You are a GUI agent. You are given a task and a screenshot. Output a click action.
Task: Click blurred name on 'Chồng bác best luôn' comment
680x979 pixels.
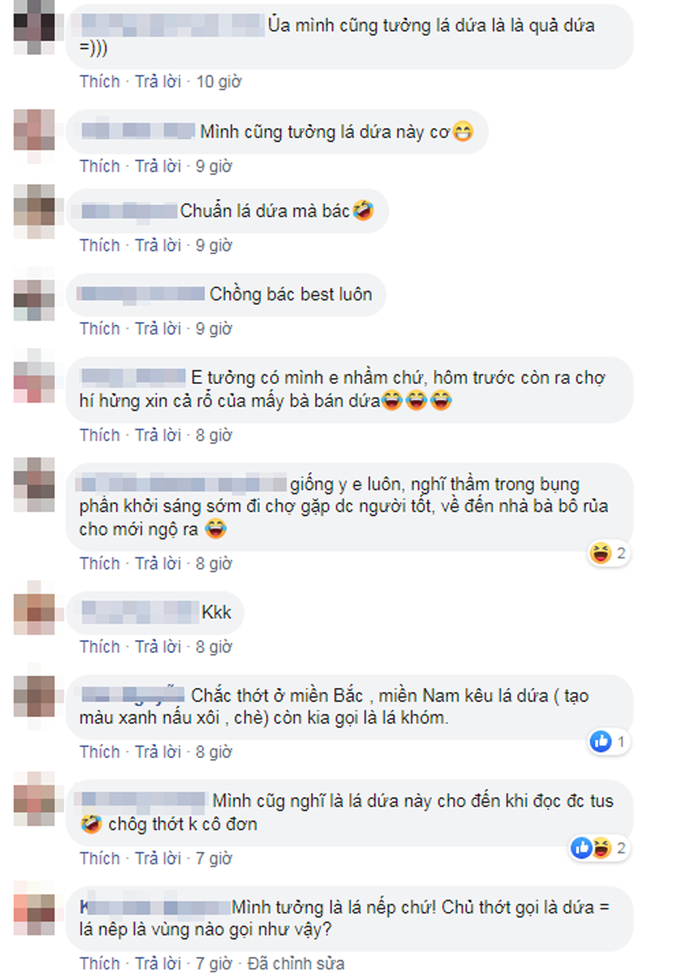pyautogui.click(x=141, y=294)
